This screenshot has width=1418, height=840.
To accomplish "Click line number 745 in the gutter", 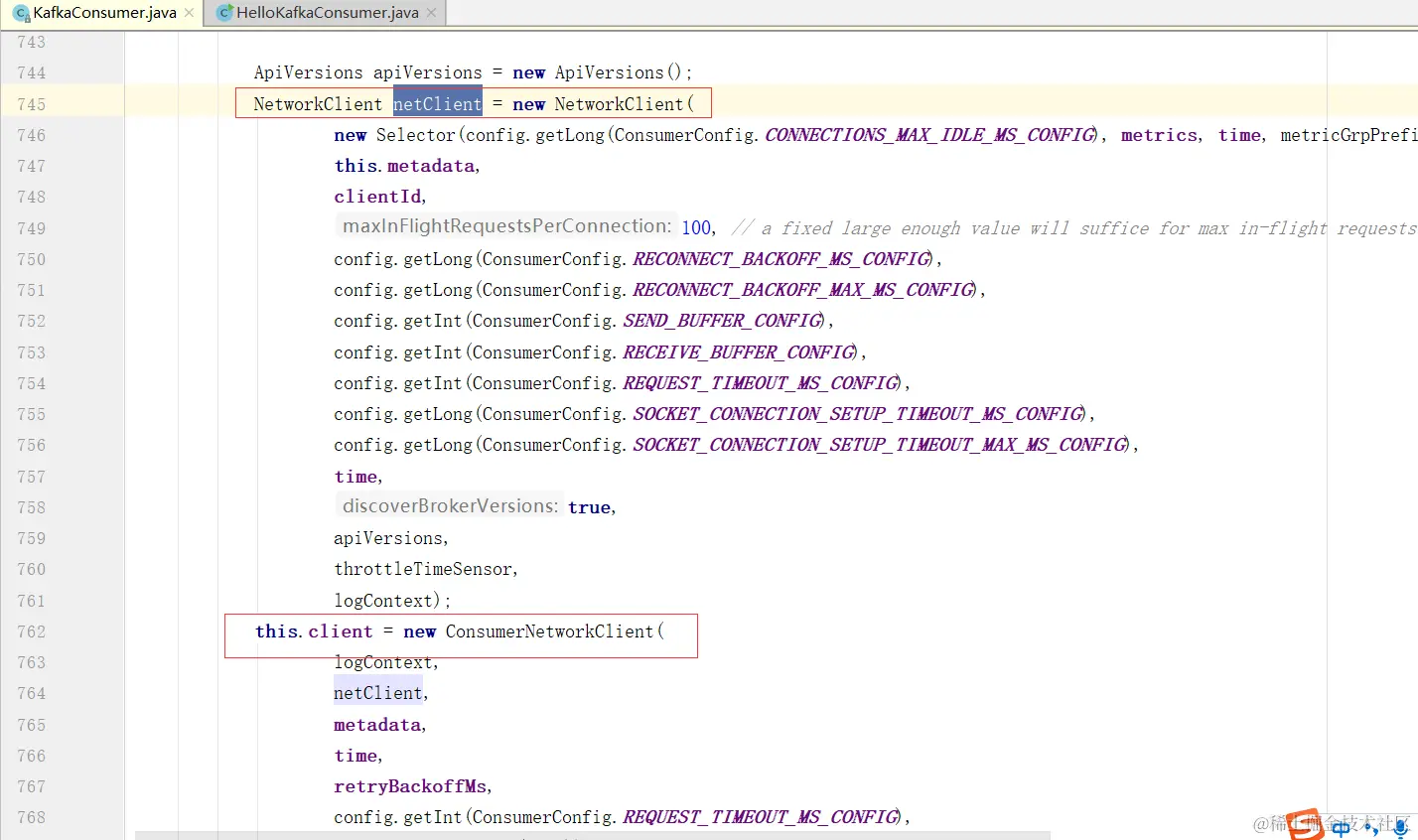I will pyautogui.click(x=31, y=104).
